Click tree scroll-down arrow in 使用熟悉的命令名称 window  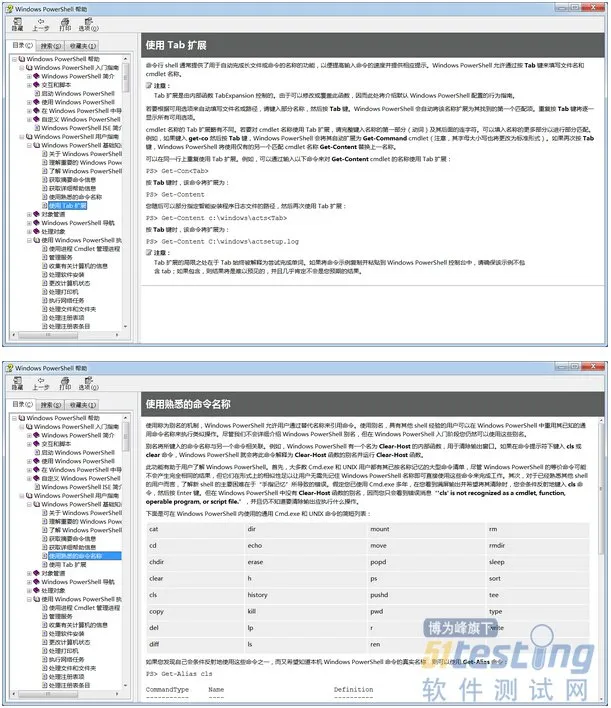pyautogui.click(x=126, y=685)
